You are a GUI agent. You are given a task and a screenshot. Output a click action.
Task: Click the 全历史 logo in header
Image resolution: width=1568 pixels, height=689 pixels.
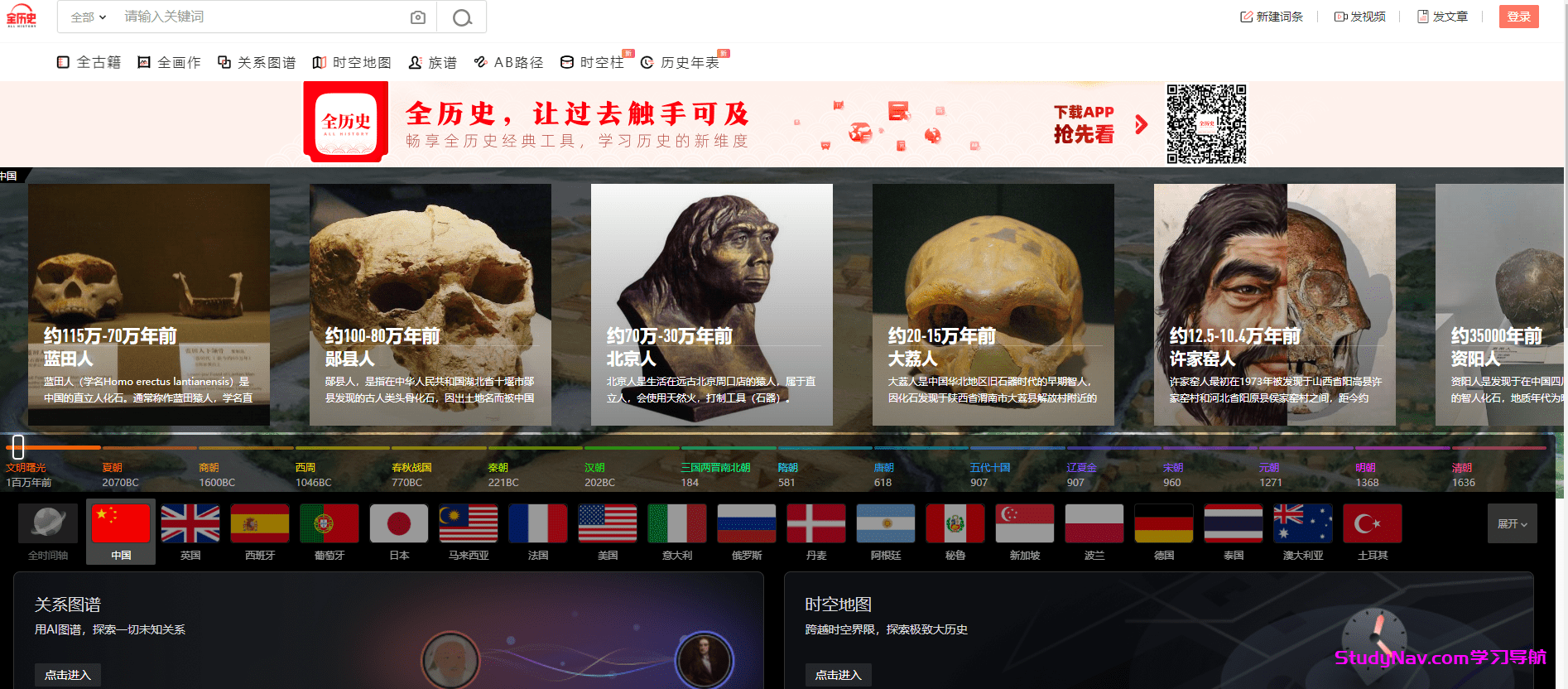[x=22, y=17]
